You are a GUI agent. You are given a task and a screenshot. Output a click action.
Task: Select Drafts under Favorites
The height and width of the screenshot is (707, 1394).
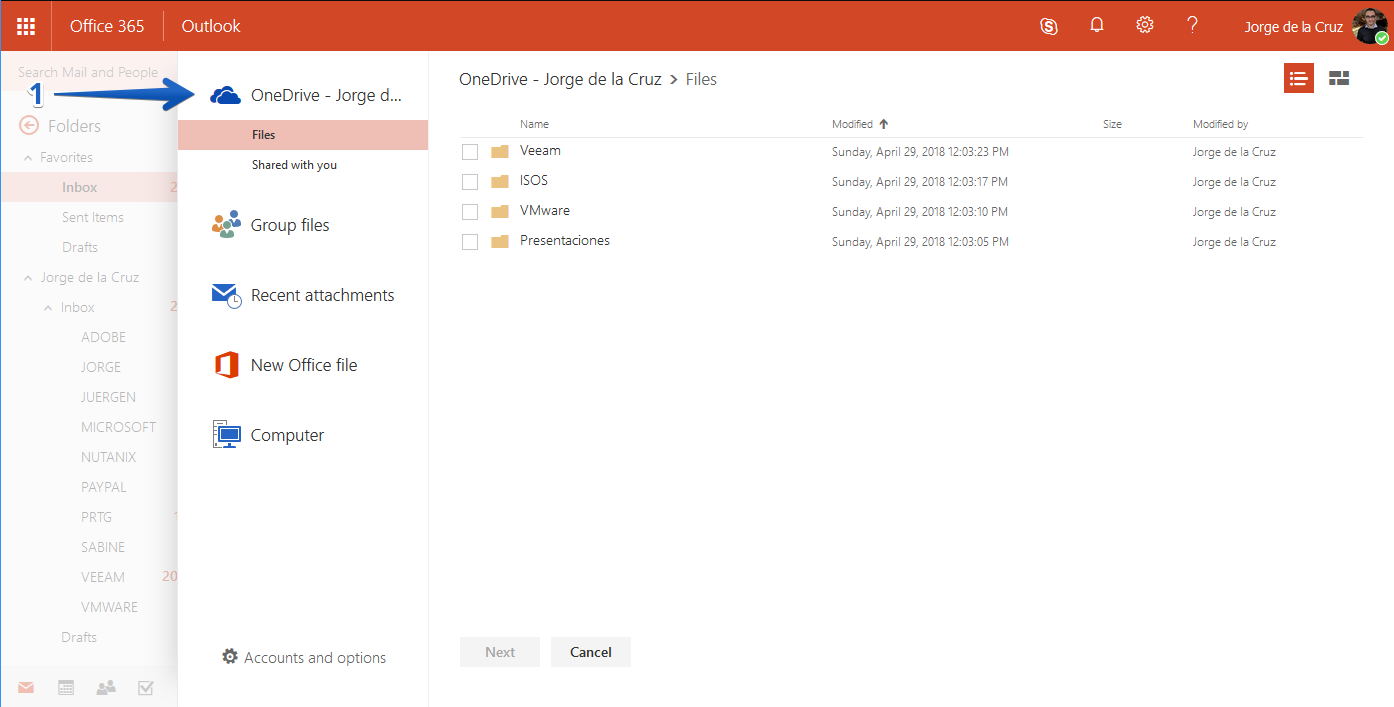80,247
